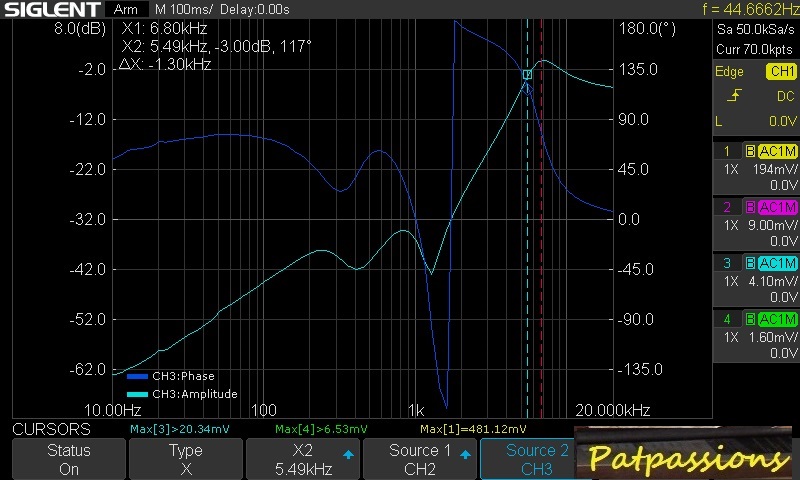Click the blue arrow on X2 softkey
The height and width of the screenshot is (480, 800).
(348, 454)
